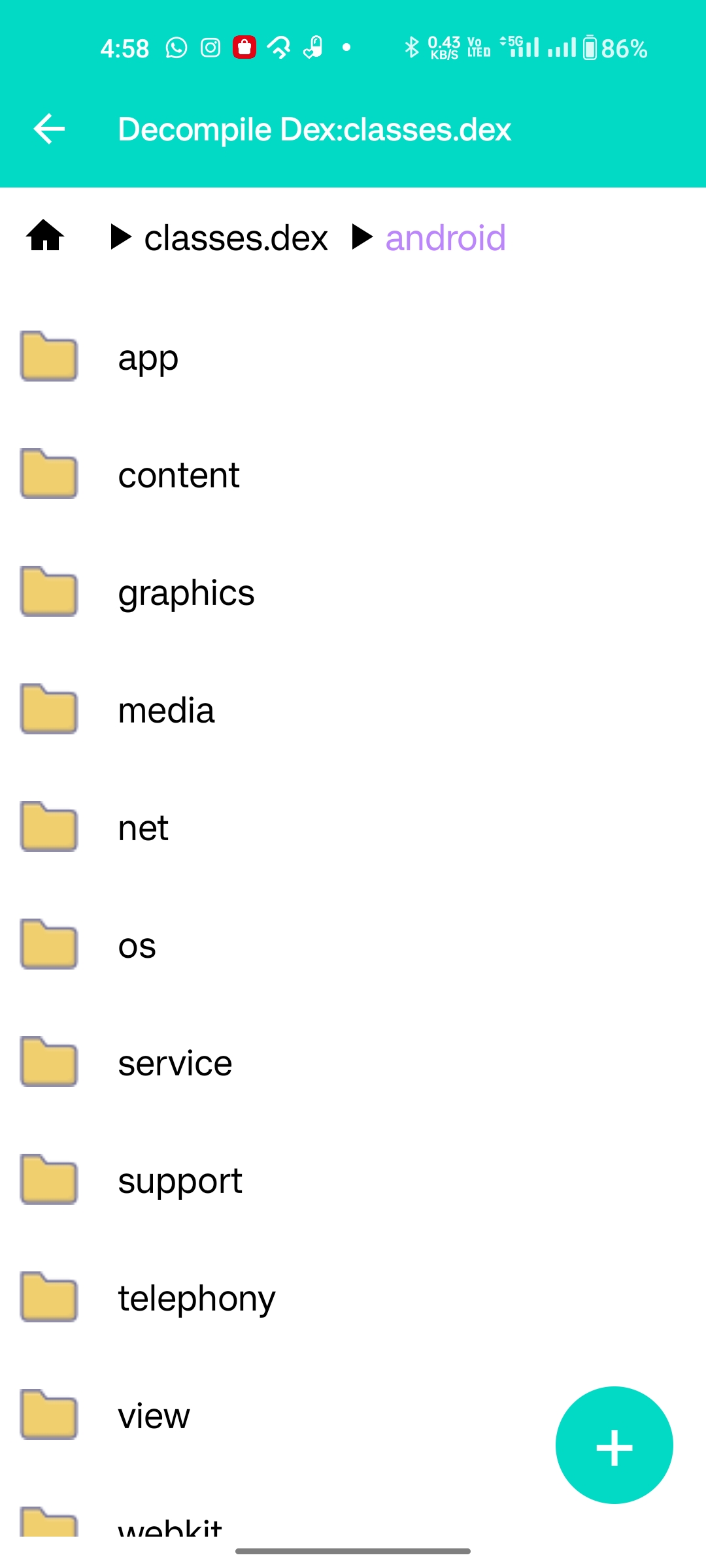The width and height of the screenshot is (706, 1568).
Task: Open the telephony folder
Action: pyautogui.click(x=353, y=1298)
